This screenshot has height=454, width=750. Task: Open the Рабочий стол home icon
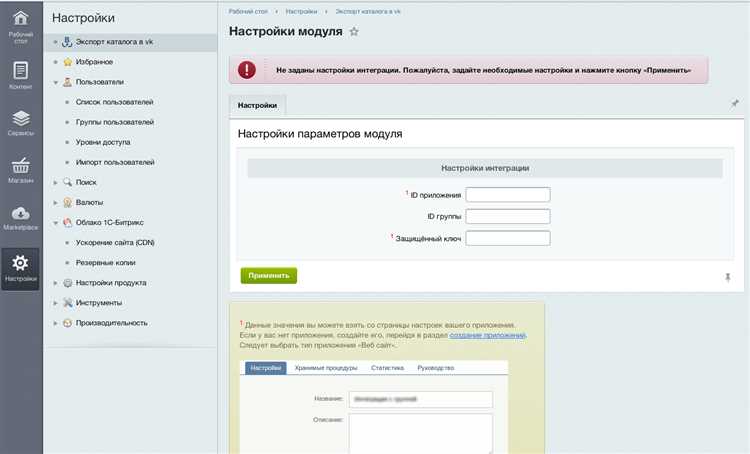coord(21,18)
